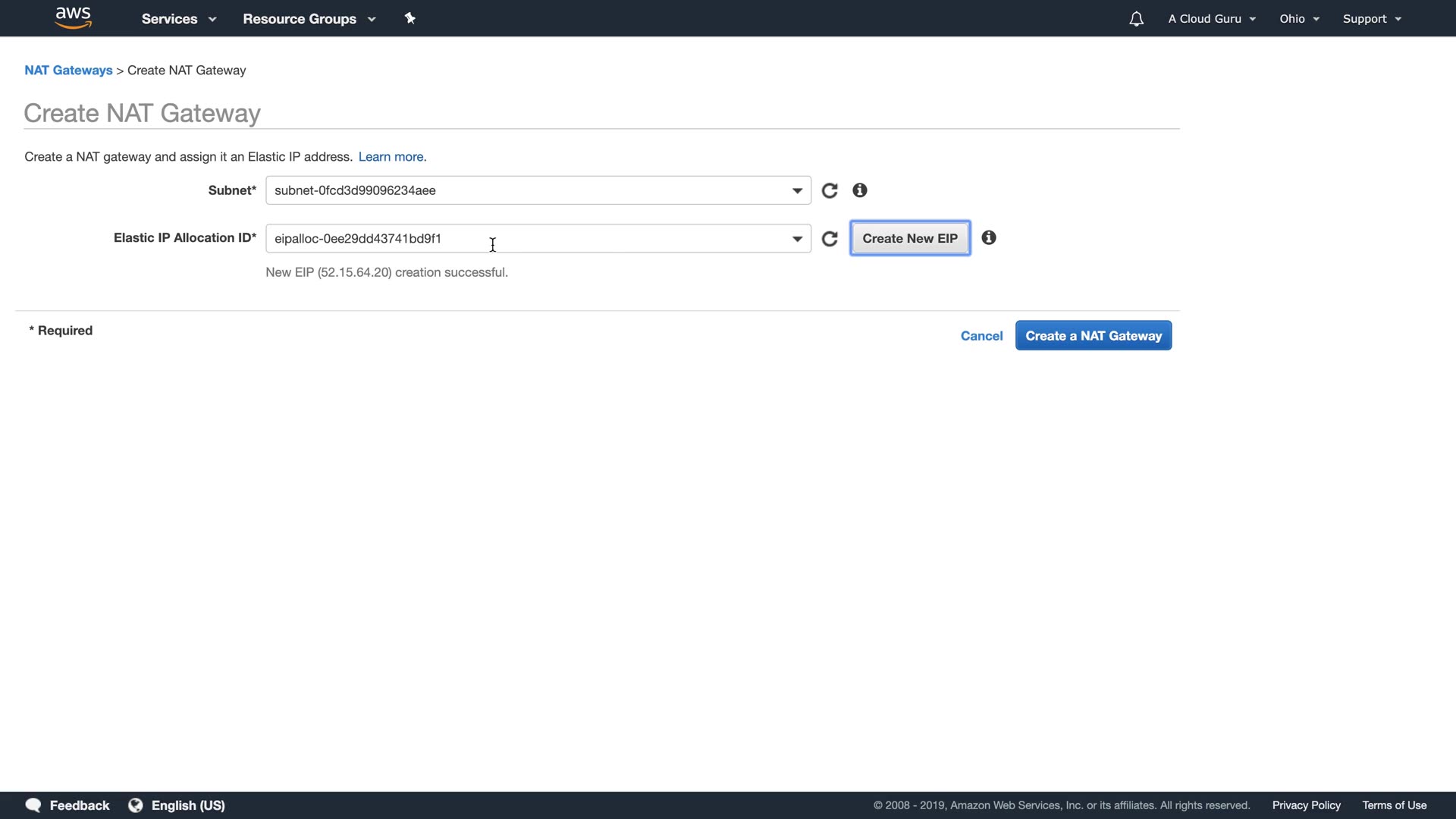Refresh the Subnet list
Viewport: 1456px width, 819px height.
830,190
